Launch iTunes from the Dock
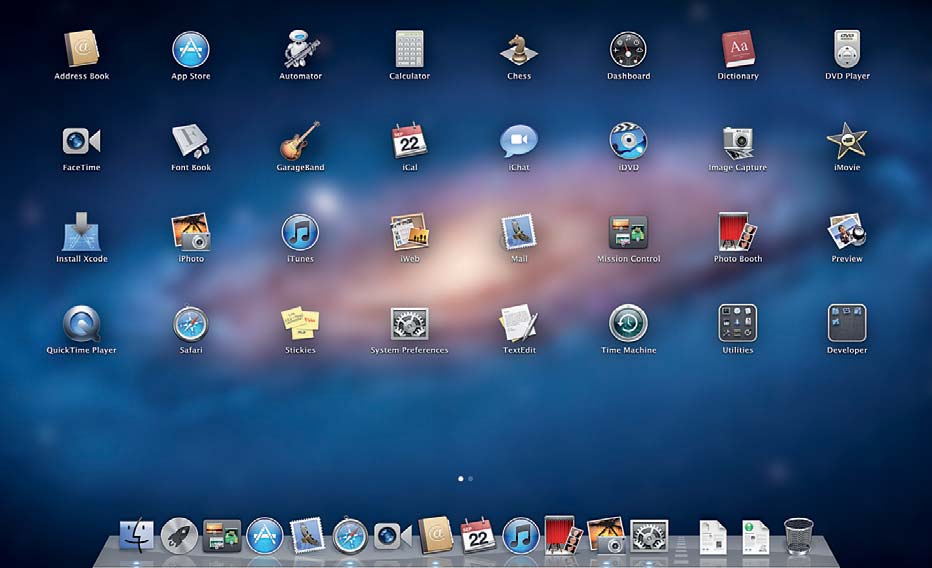The height and width of the screenshot is (568, 932). click(521, 535)
